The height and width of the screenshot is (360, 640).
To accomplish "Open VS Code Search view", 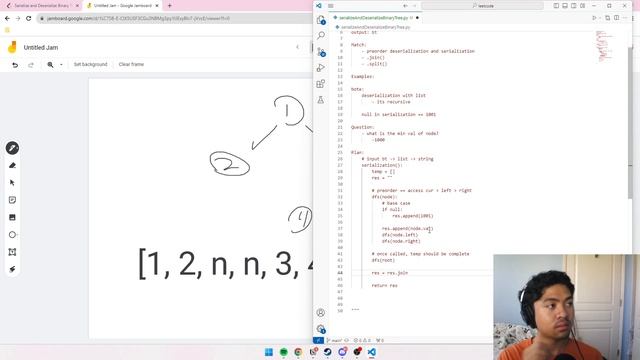I will click(321, 36).
